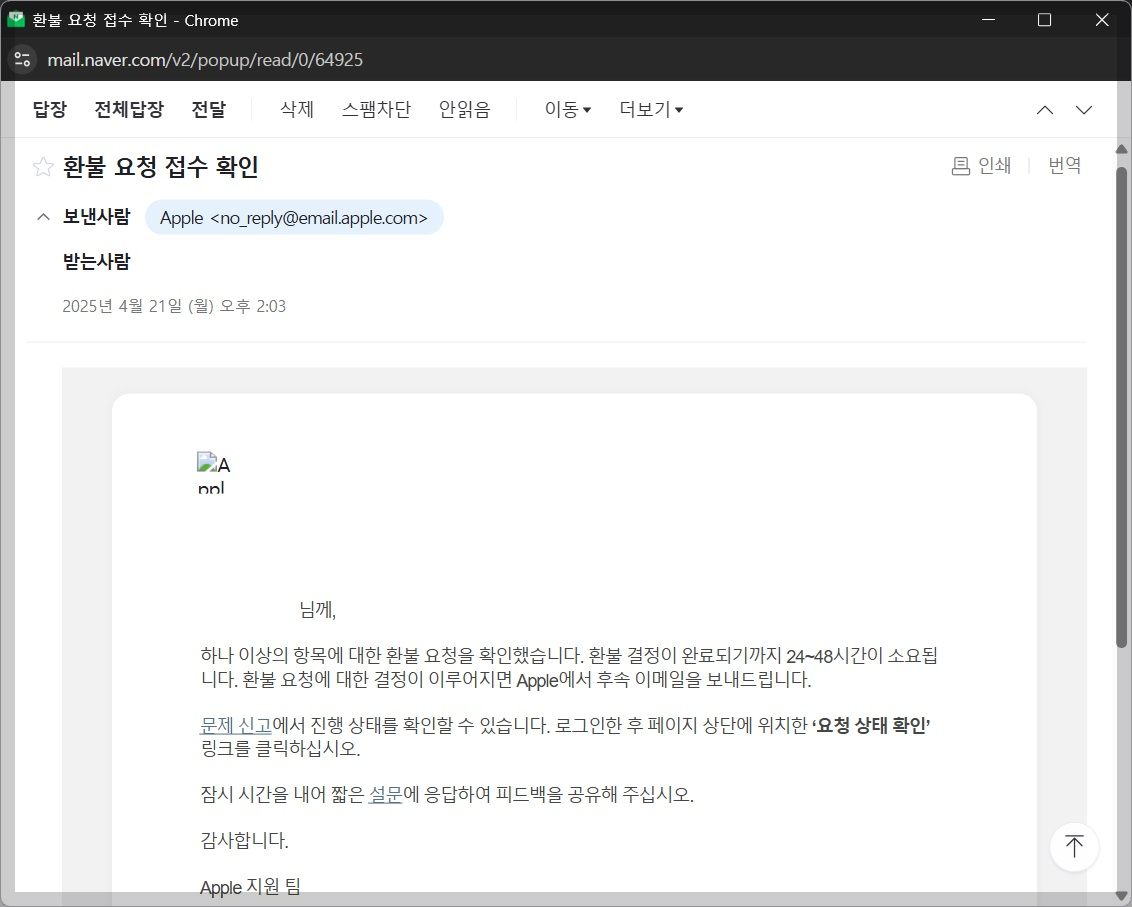Image resolution: width=1132 pixels, height=907 pixels.
Task: Click the broken Apple logo image
Action: 214,472
